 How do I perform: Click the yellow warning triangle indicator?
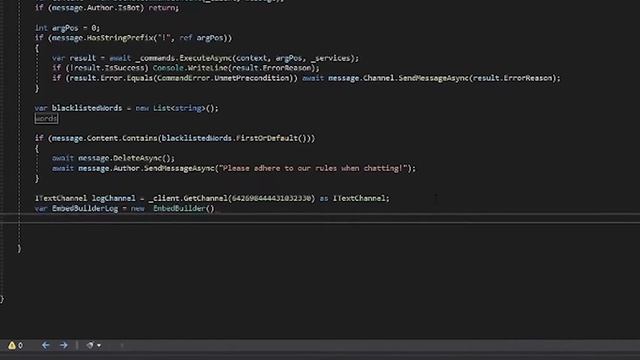coord(12,345)
